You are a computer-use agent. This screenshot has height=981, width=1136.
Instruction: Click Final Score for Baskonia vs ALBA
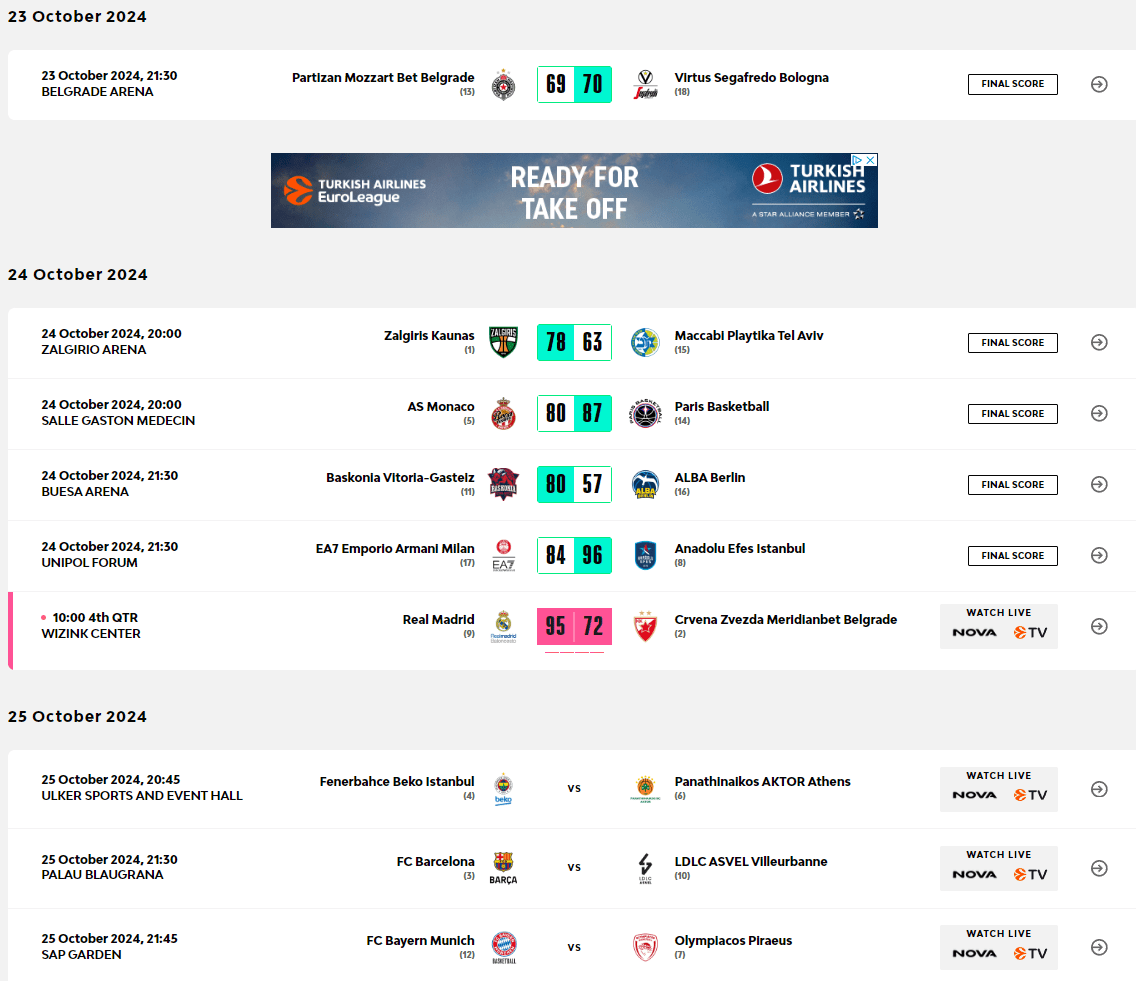click(x=1012, y=485)
